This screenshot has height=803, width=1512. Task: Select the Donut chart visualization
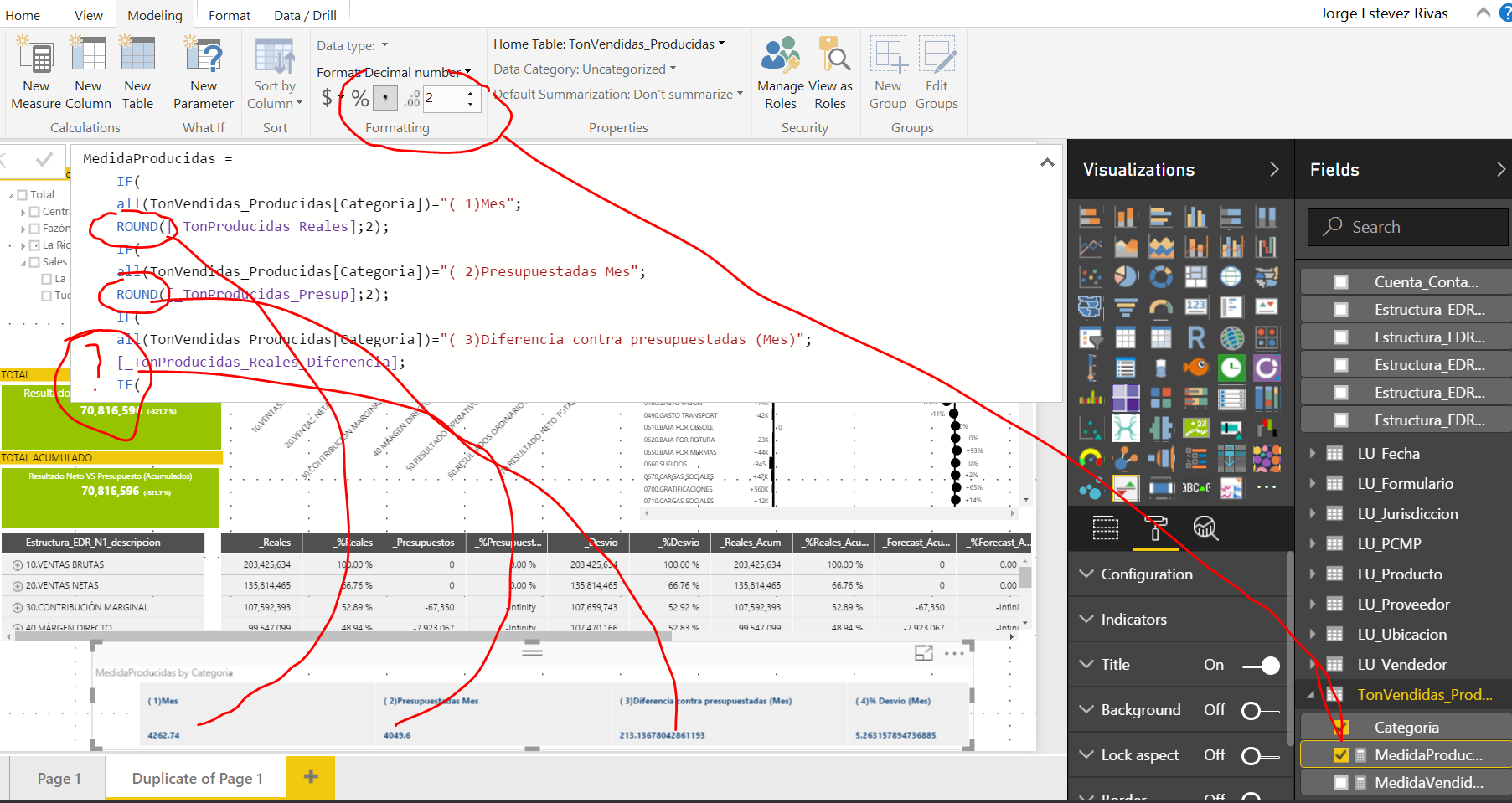[1161, 277]
